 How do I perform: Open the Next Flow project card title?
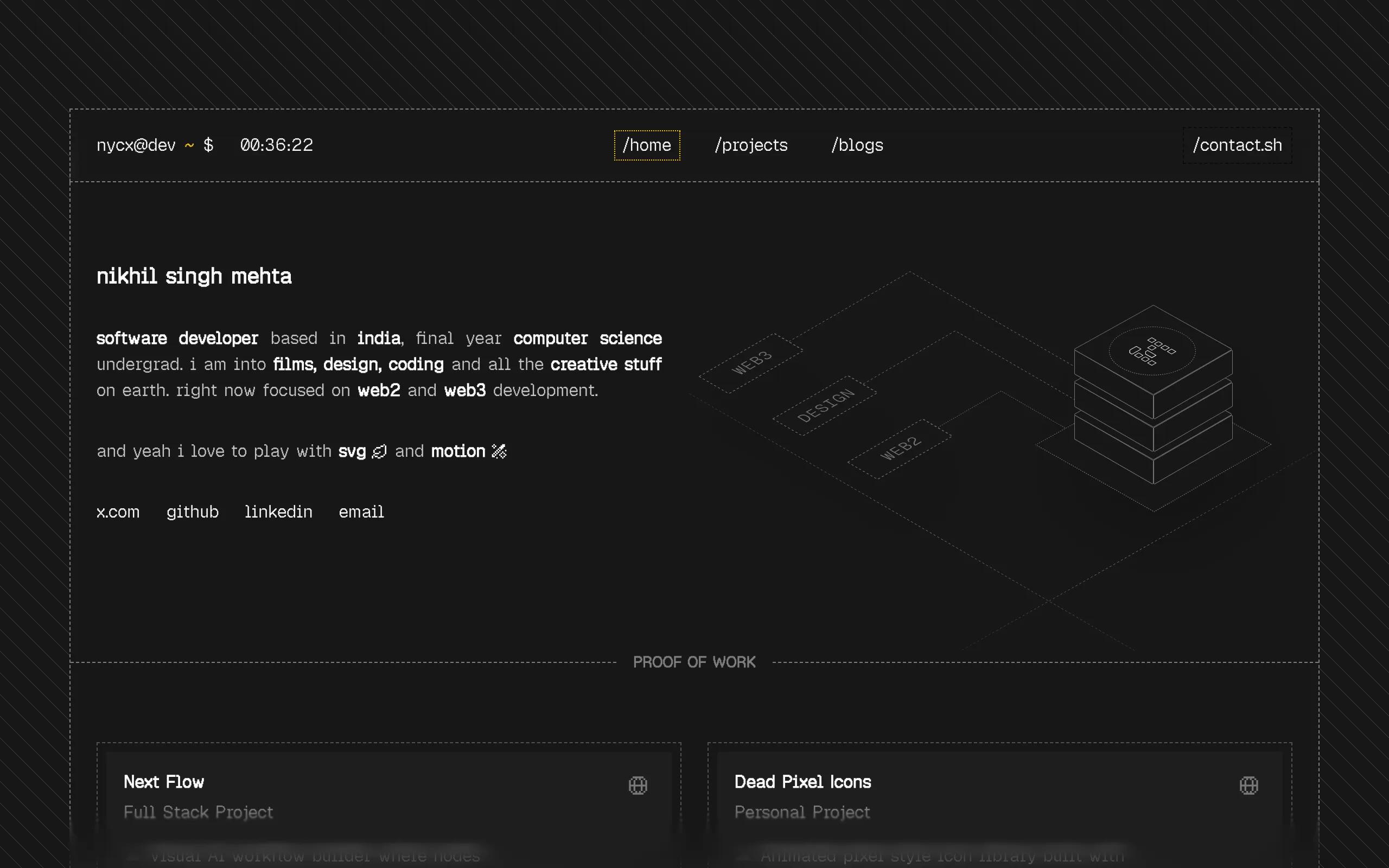coord(163,782)
